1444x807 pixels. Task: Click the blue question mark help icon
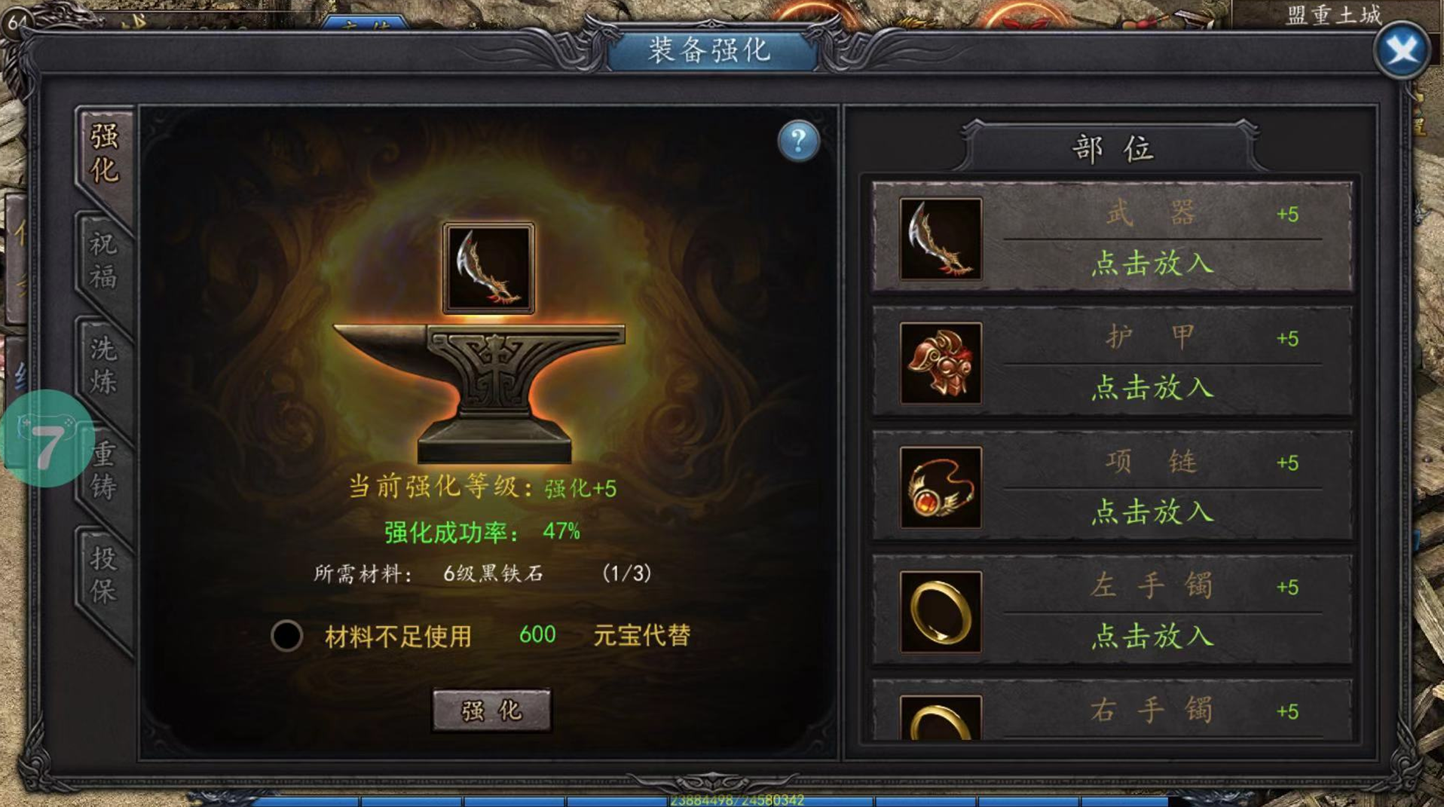coord(798,141)
